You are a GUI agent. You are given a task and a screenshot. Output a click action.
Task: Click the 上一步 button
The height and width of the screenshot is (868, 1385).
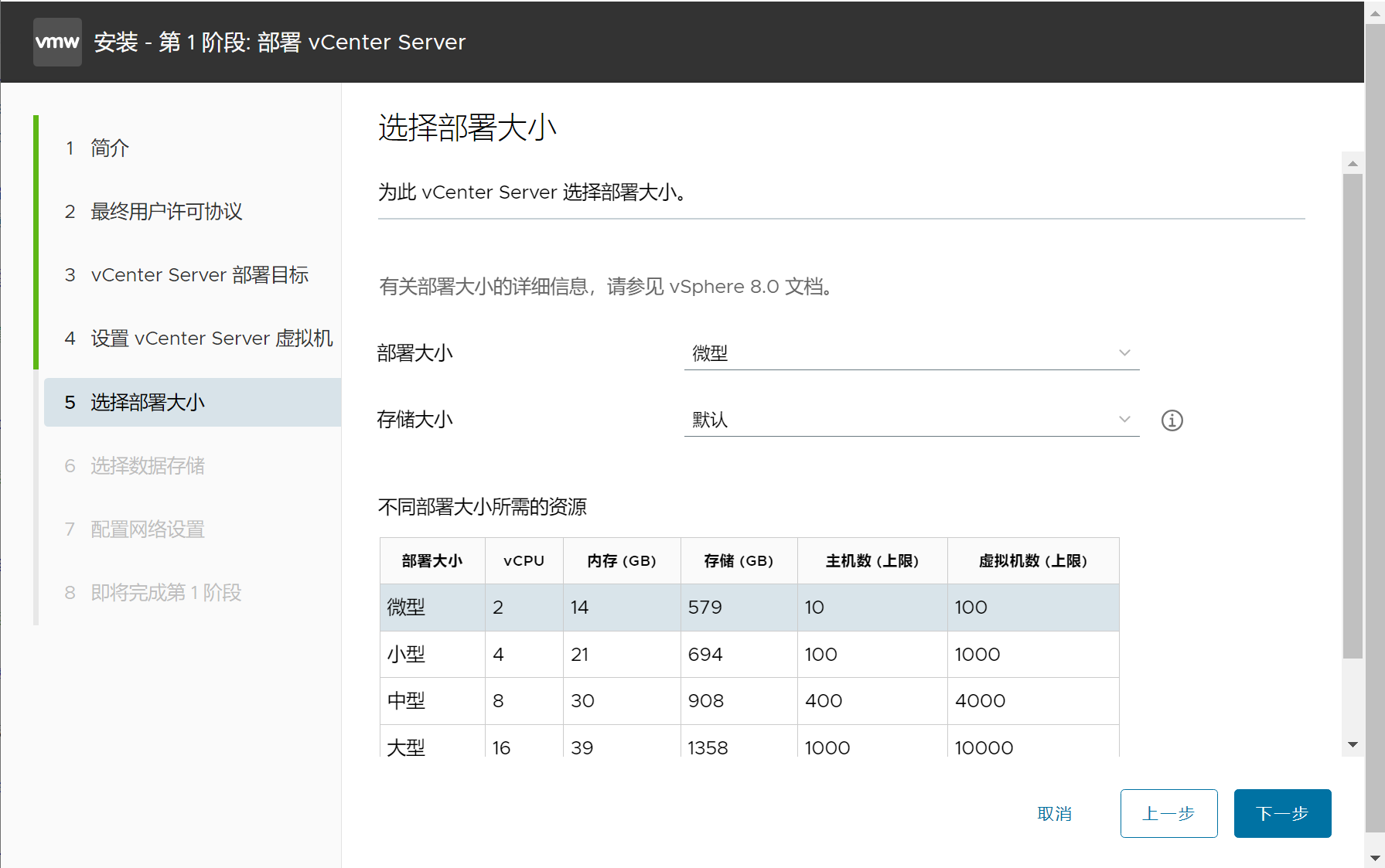coord(1168,813)
